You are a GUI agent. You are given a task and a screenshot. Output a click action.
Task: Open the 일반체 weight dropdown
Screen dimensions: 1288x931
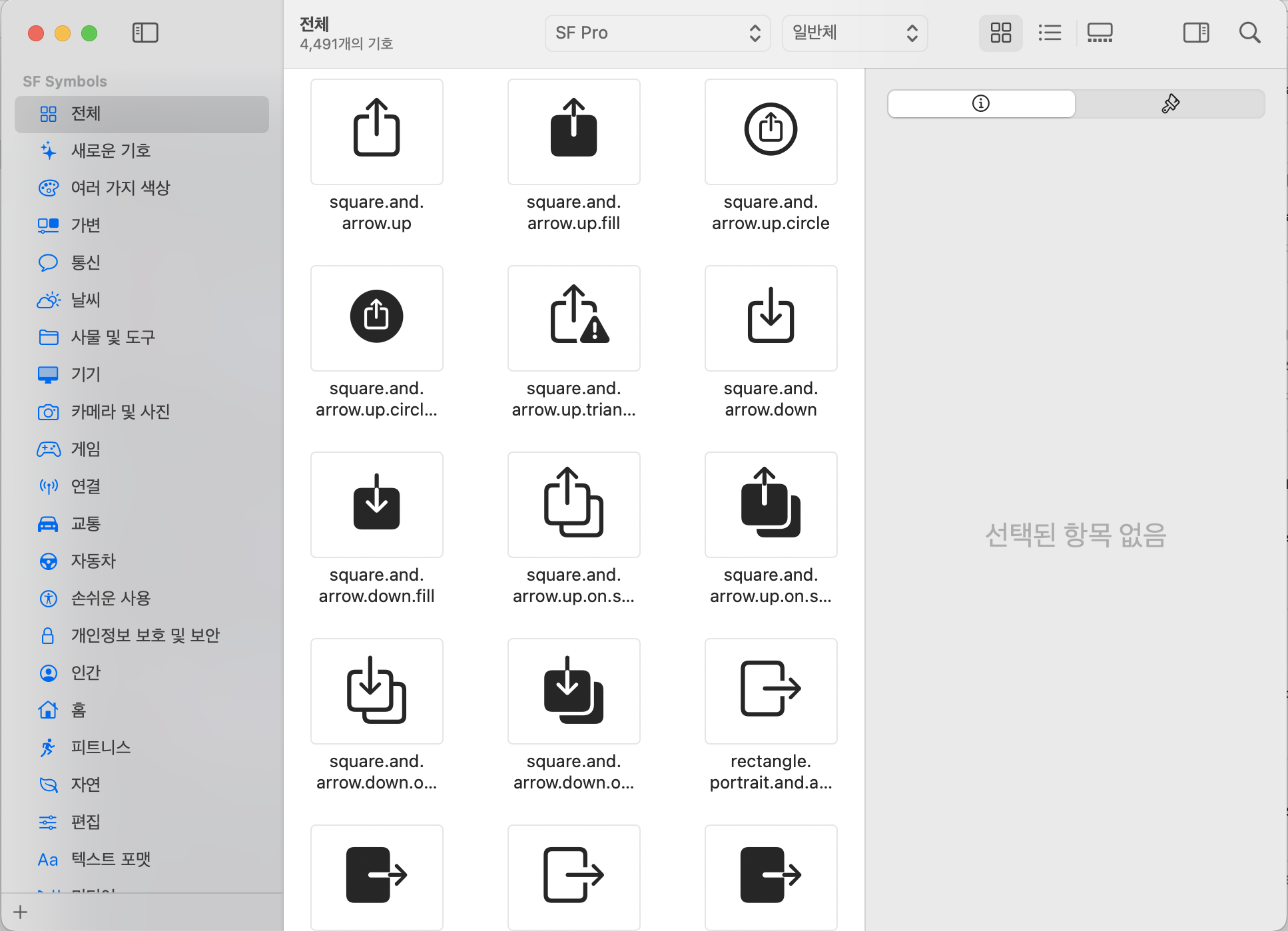pos(854,33)
